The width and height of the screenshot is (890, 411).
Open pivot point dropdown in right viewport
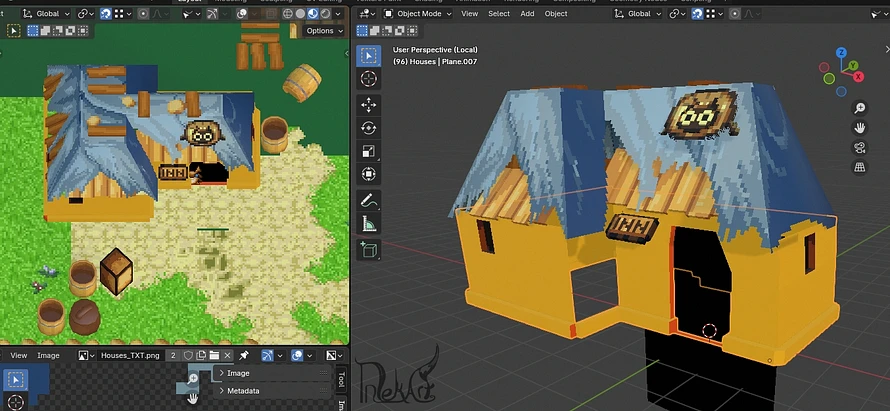tap(677, 14)
